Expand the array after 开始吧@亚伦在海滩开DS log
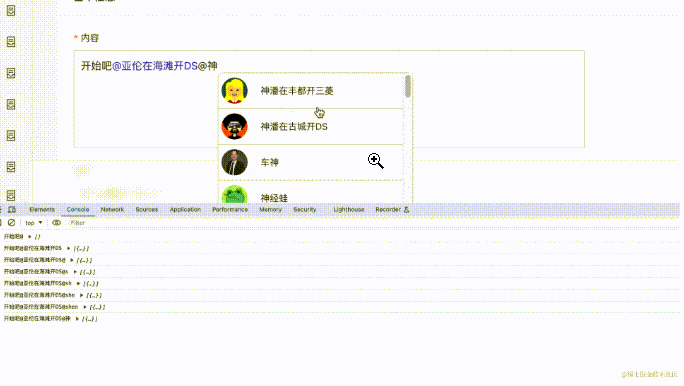The height and width of the screenshot is (386, 684). pos(68,248)
